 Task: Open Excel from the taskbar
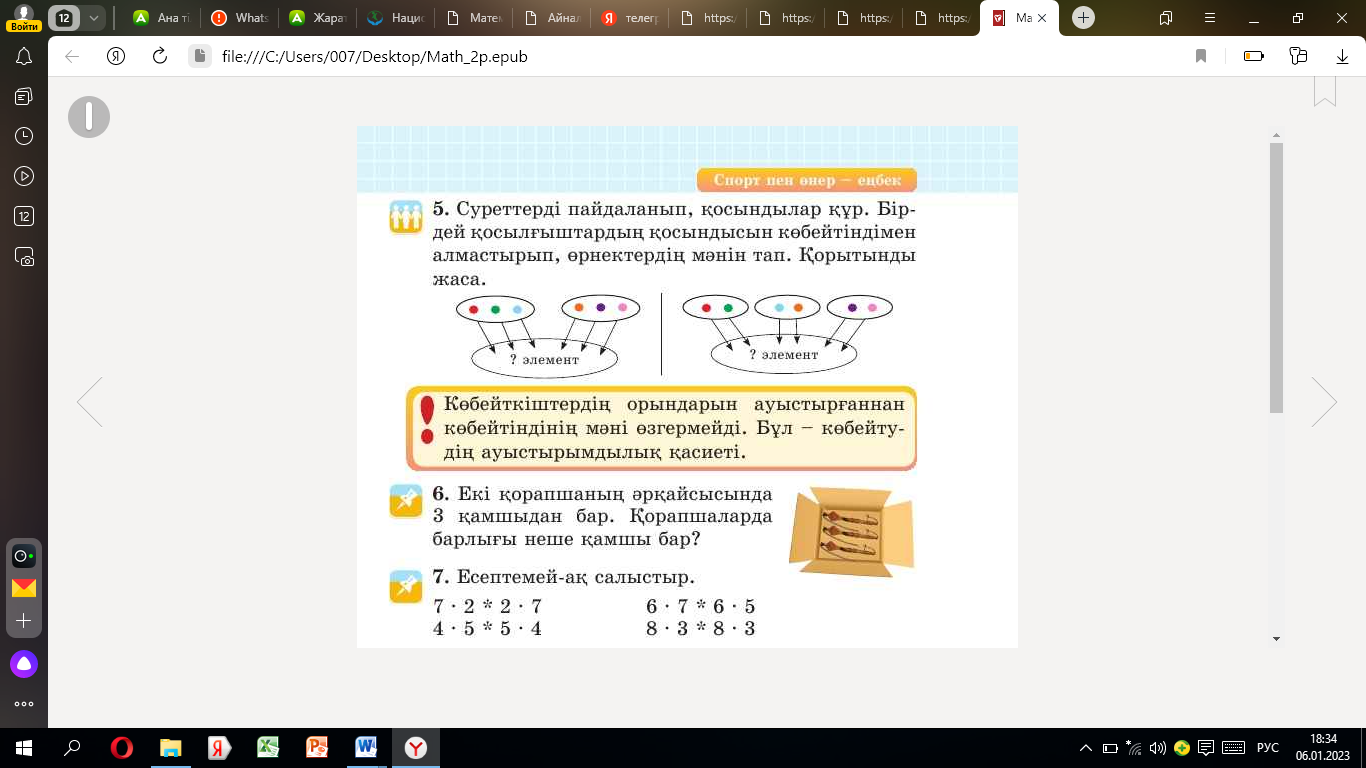(268, 748)
